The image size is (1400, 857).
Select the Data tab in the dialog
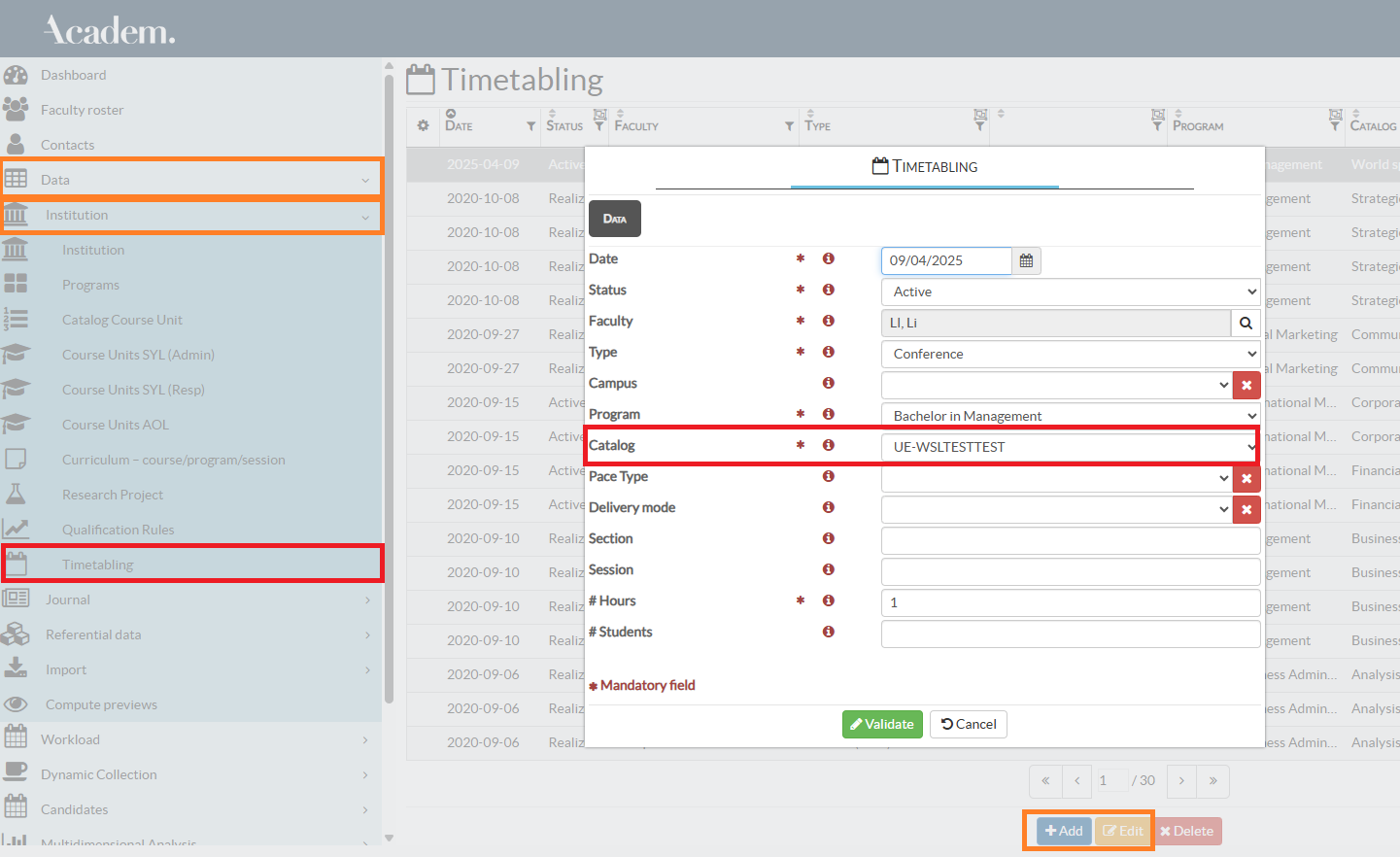pyautogui.click(x=614, y=219)
